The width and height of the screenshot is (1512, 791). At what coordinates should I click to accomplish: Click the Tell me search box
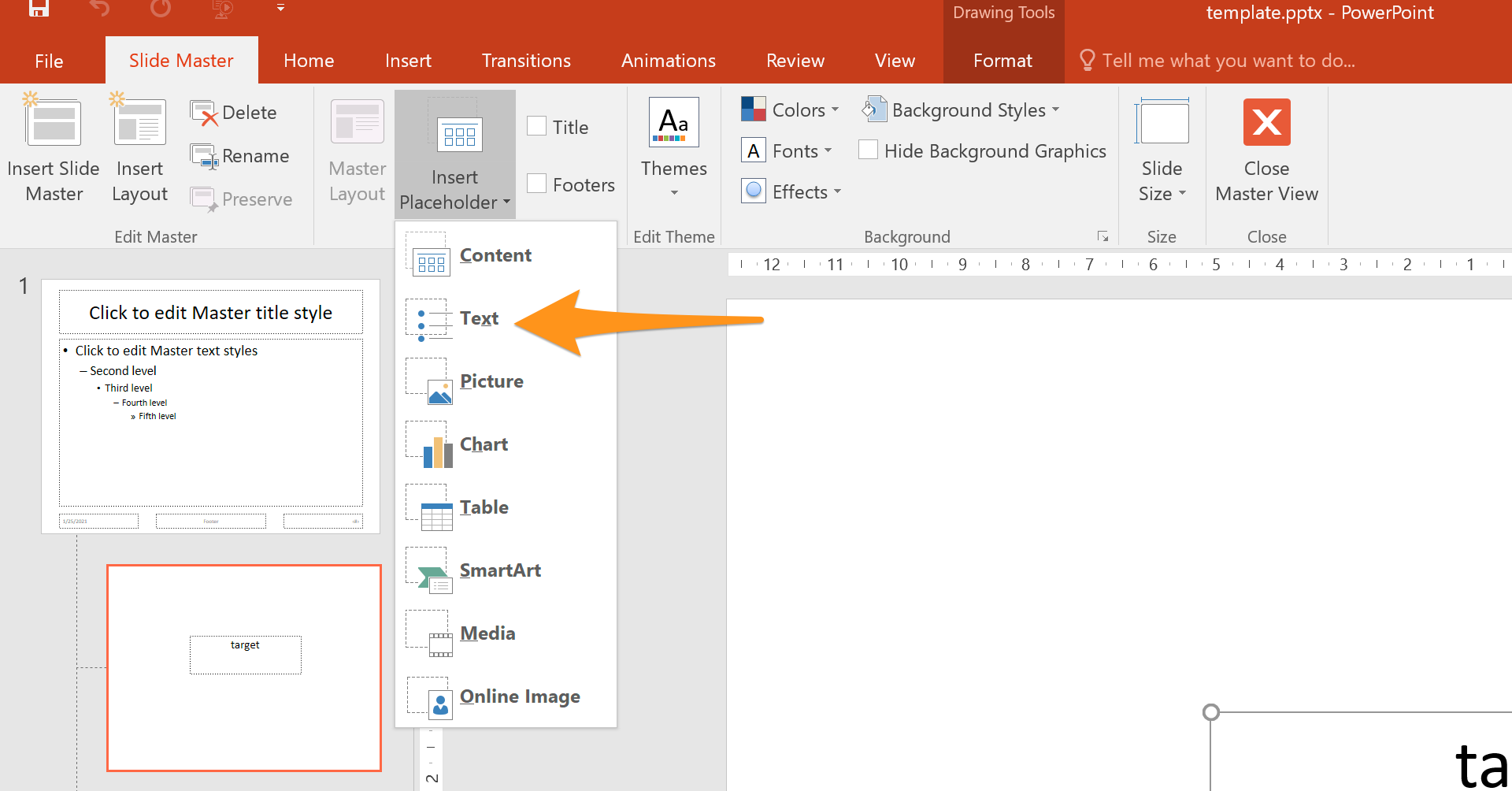1228,61
